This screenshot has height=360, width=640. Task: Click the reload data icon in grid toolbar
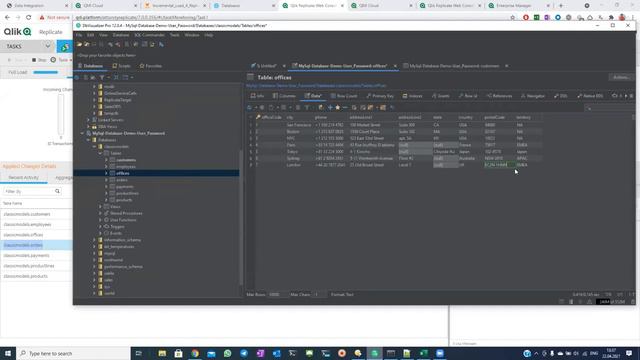[x=249, y=108]
